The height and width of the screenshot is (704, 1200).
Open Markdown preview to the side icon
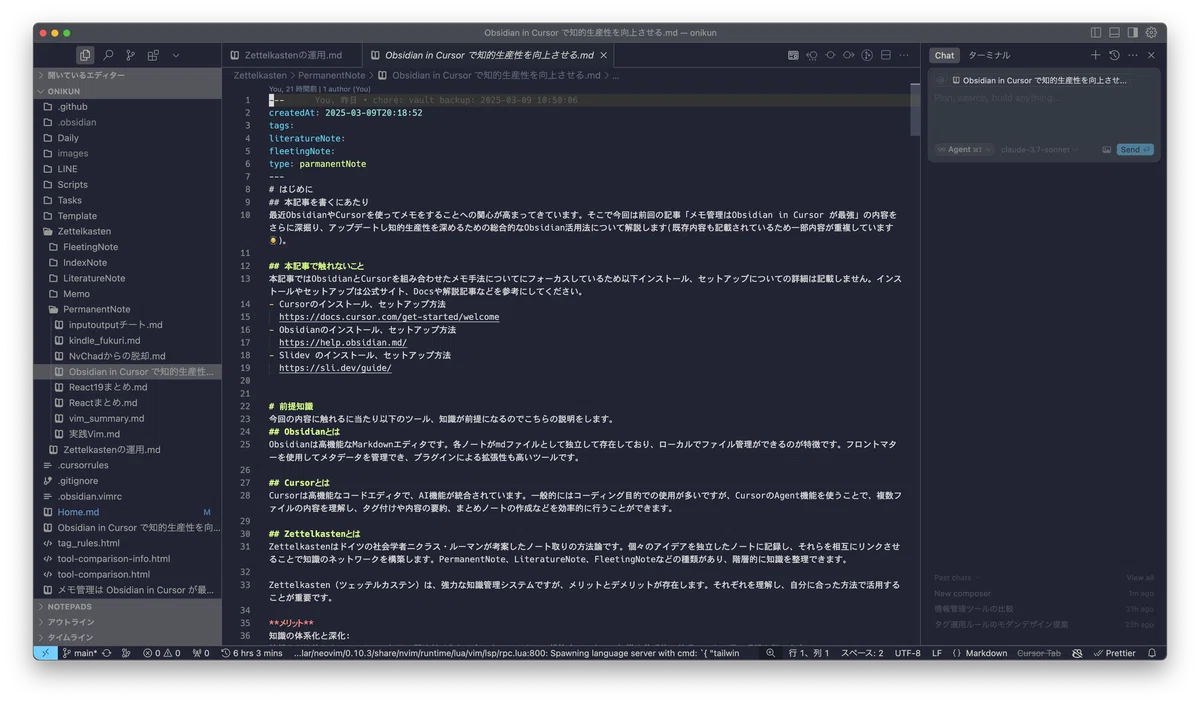pos(793,55)
